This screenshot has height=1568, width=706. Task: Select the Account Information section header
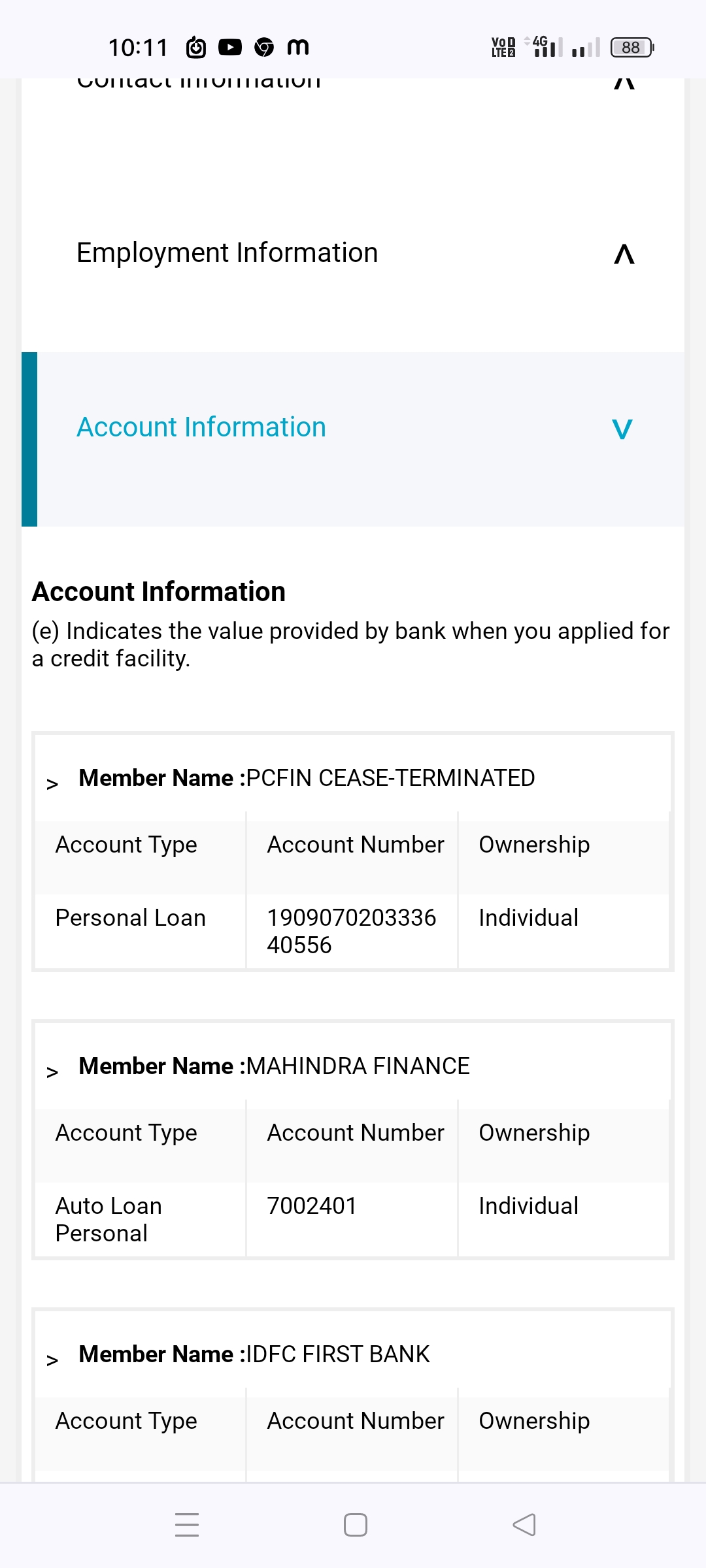201,427
